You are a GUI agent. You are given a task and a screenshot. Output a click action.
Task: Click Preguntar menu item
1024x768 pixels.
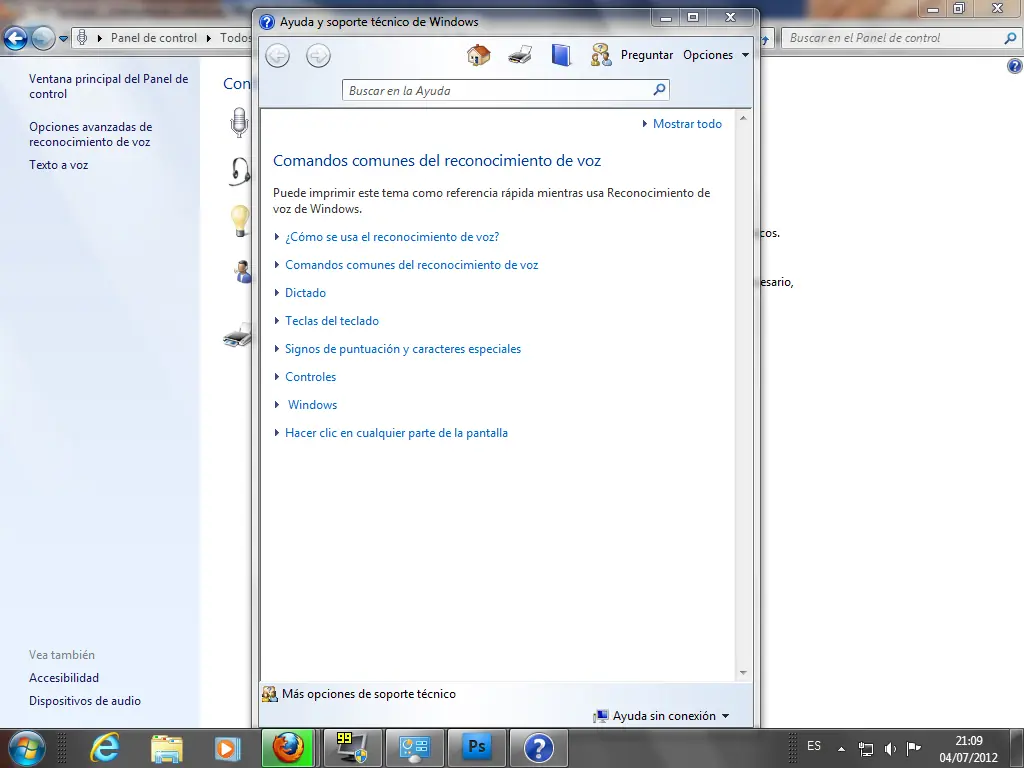pos(647,55)
